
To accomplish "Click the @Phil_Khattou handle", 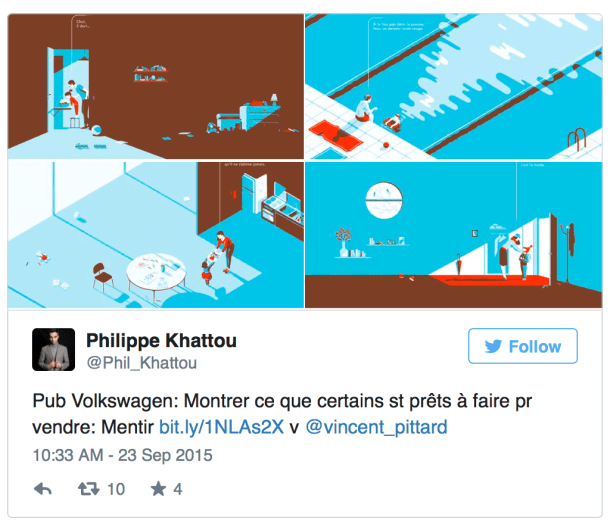I will click(142, 363).
